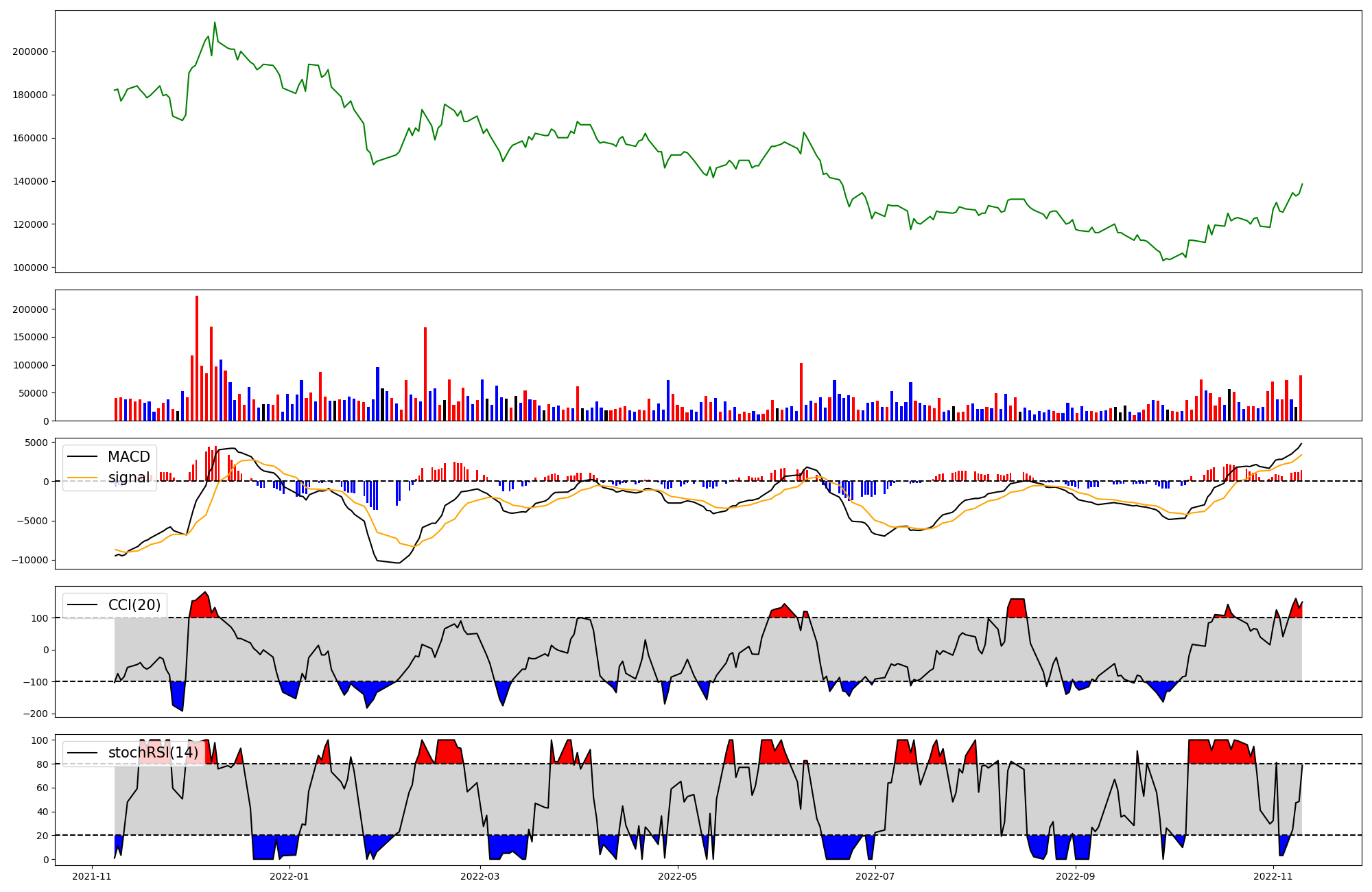This screenshot has width=1372, height=892.
Task: Click the -200 label on CCI axis
Action: 35,714
